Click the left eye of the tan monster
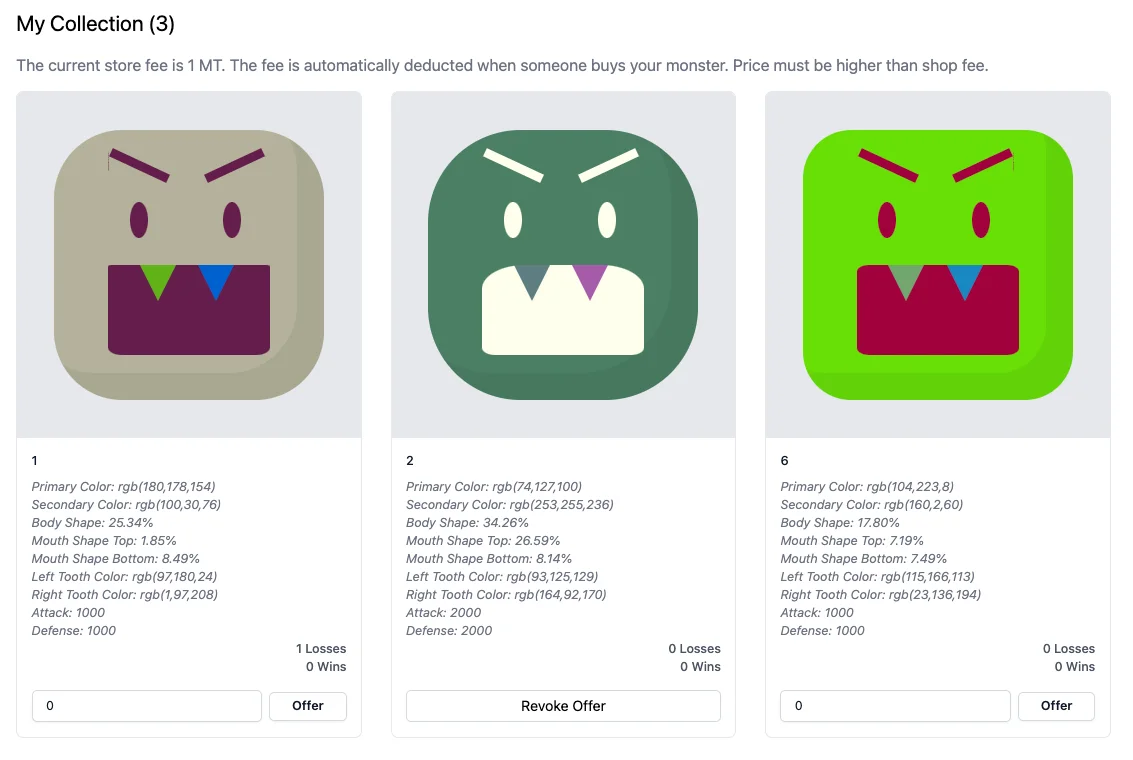The height and width of the screenshot is (760, 1133). click(x=139, y=219)
